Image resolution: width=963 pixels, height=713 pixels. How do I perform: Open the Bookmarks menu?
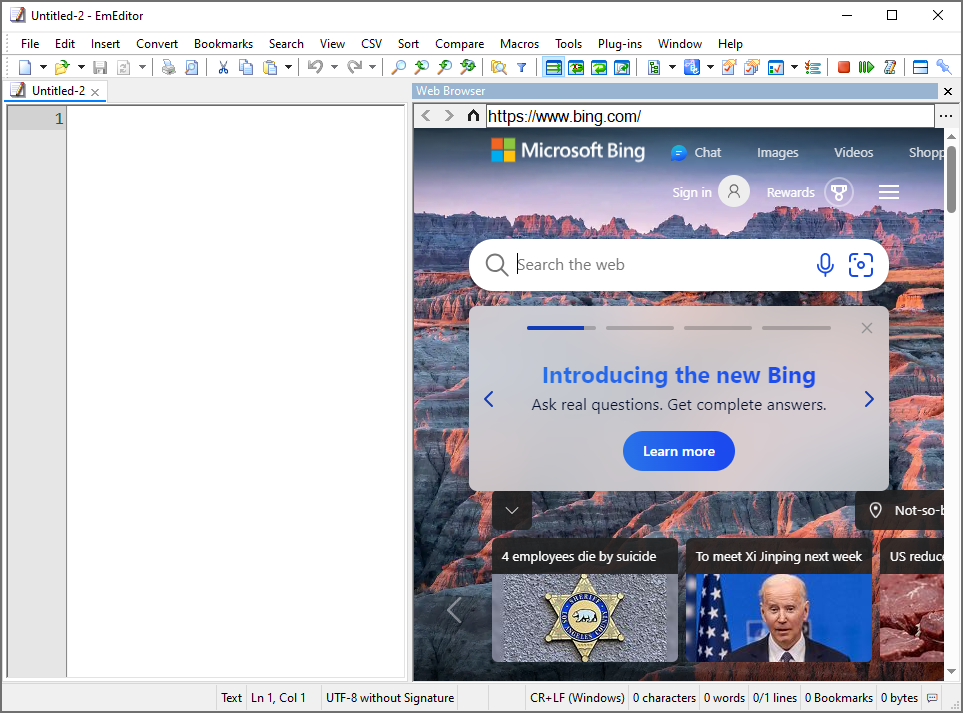pos(223,44)
